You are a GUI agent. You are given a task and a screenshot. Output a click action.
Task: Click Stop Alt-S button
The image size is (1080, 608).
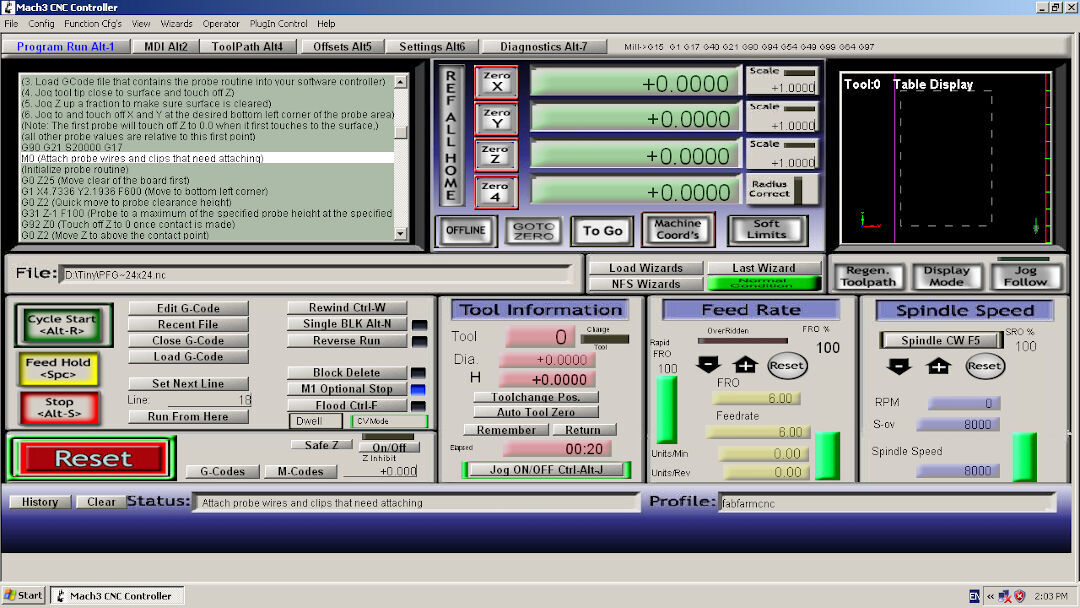point(59,407)
